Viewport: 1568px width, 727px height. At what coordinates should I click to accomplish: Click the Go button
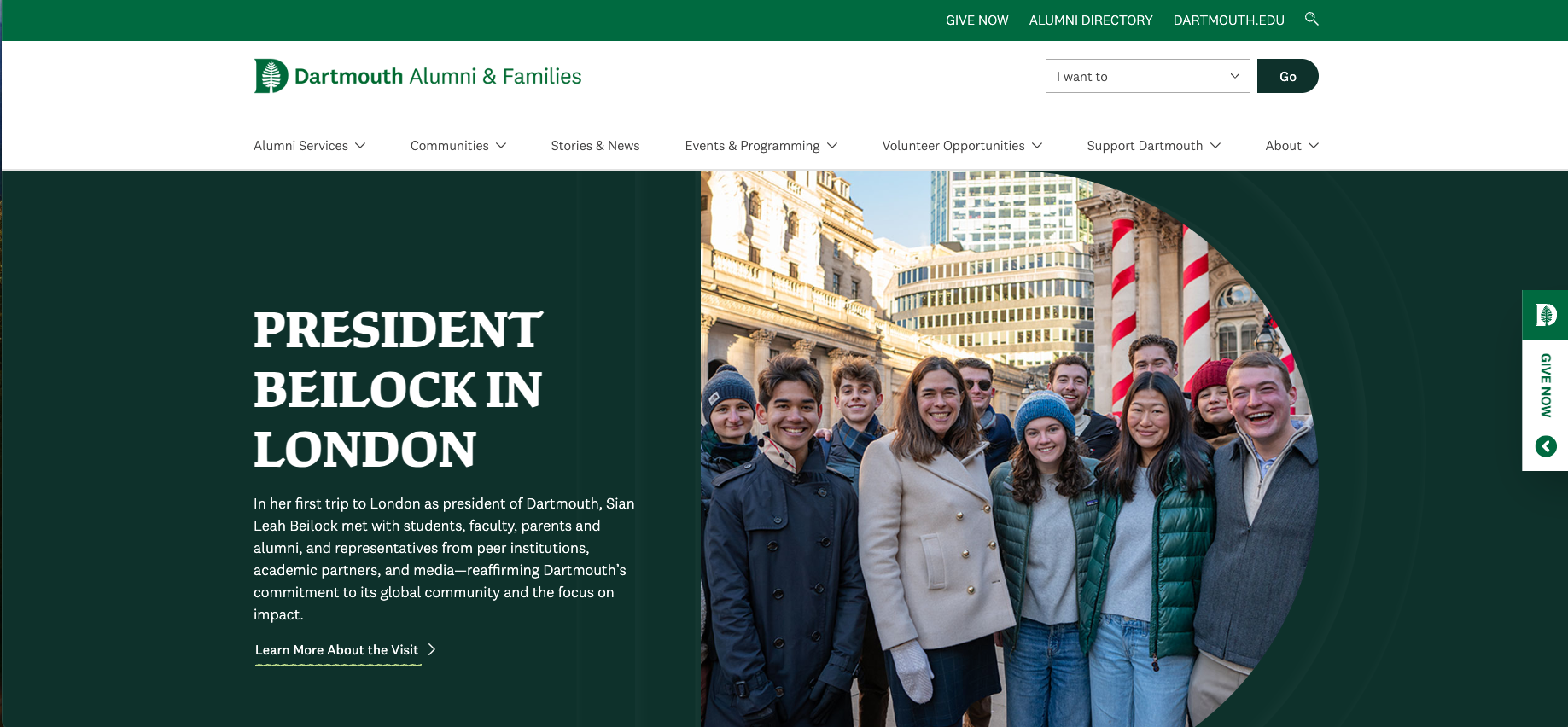1287,76
